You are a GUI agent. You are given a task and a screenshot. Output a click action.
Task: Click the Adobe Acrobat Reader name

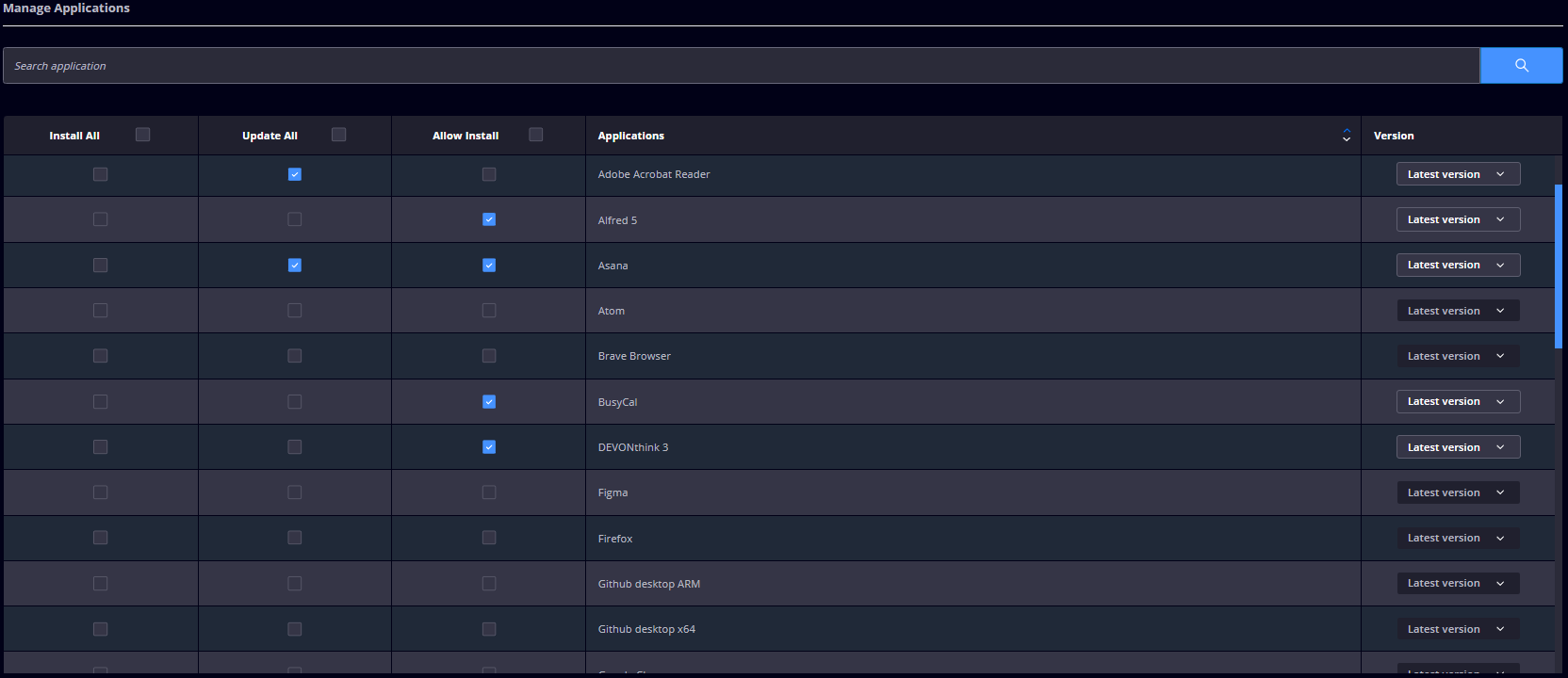click(x=654, y=174)
